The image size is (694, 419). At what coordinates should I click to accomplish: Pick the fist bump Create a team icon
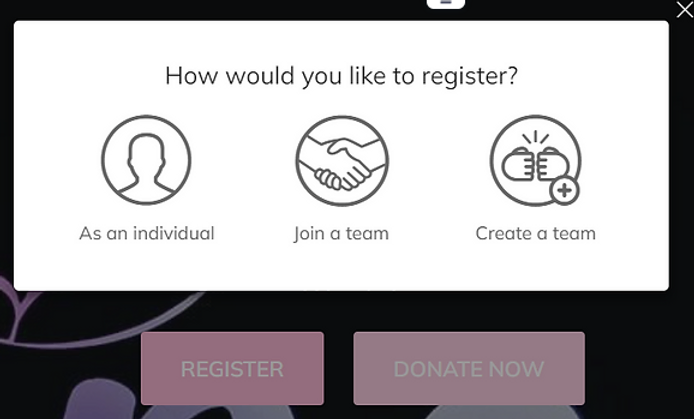(536, 161)
